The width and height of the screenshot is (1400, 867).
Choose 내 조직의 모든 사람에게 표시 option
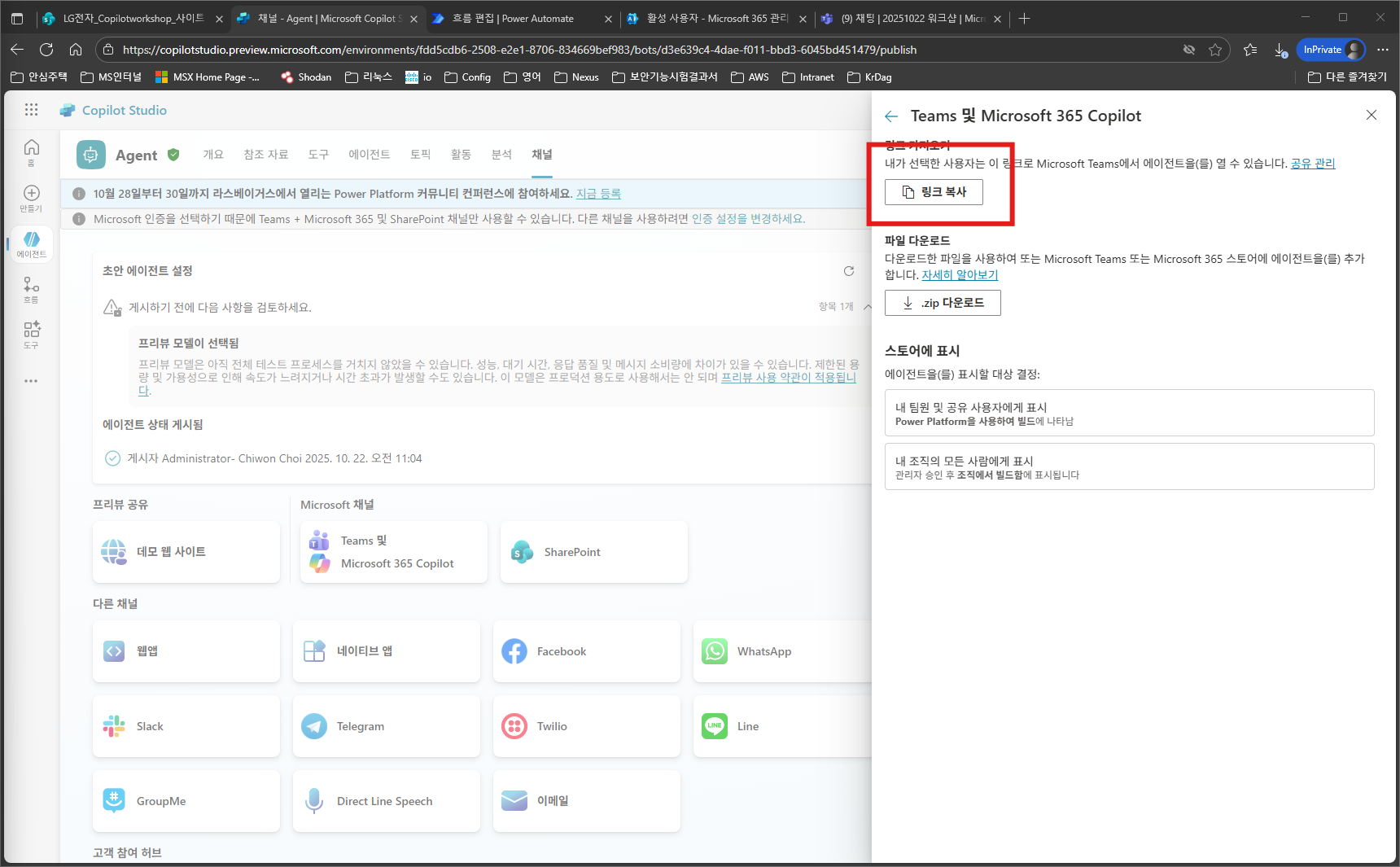(1130, 466)
